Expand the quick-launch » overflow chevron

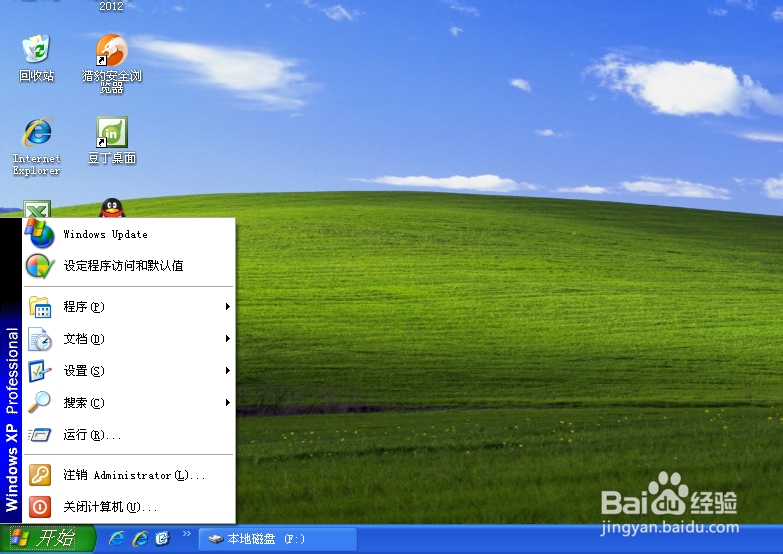[187, 534]
